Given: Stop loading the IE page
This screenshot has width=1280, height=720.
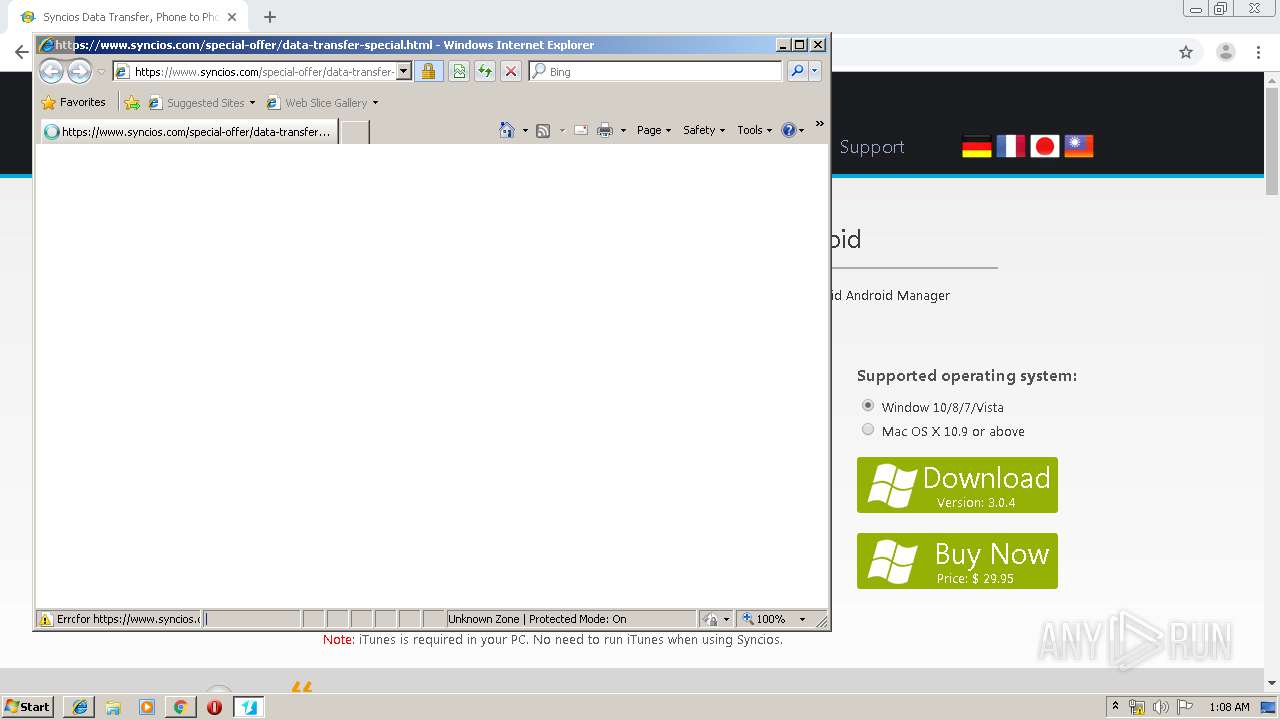Looking at the screenshot, I should coord(510,71).
